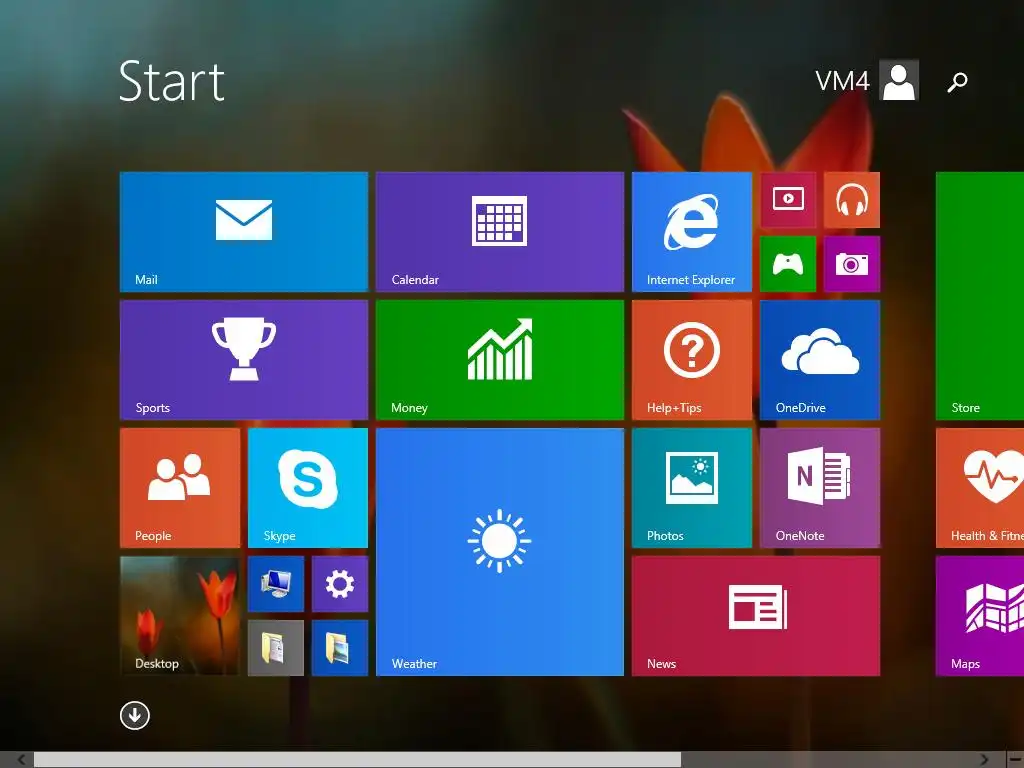Open the PC Settings gear tile

tap(340, 584)
